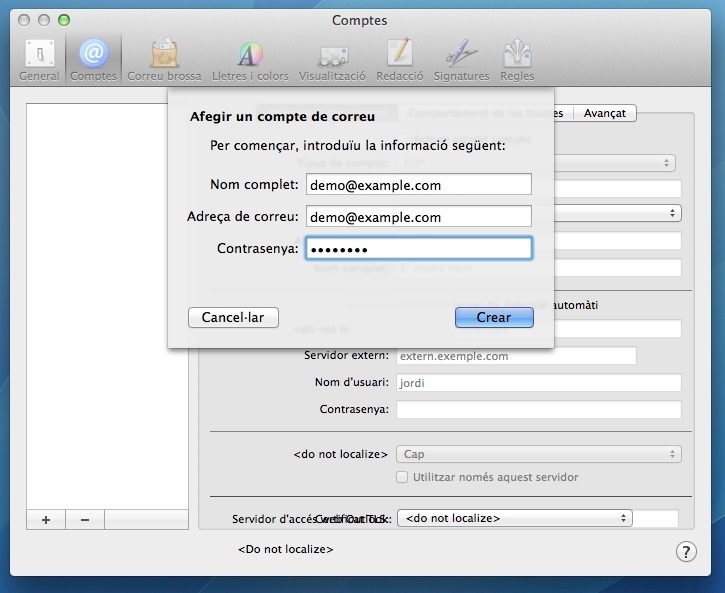Viewport: 725px width, 593px height.
Task: Open the Signatures preferences pane
Action: click(461, 60)
